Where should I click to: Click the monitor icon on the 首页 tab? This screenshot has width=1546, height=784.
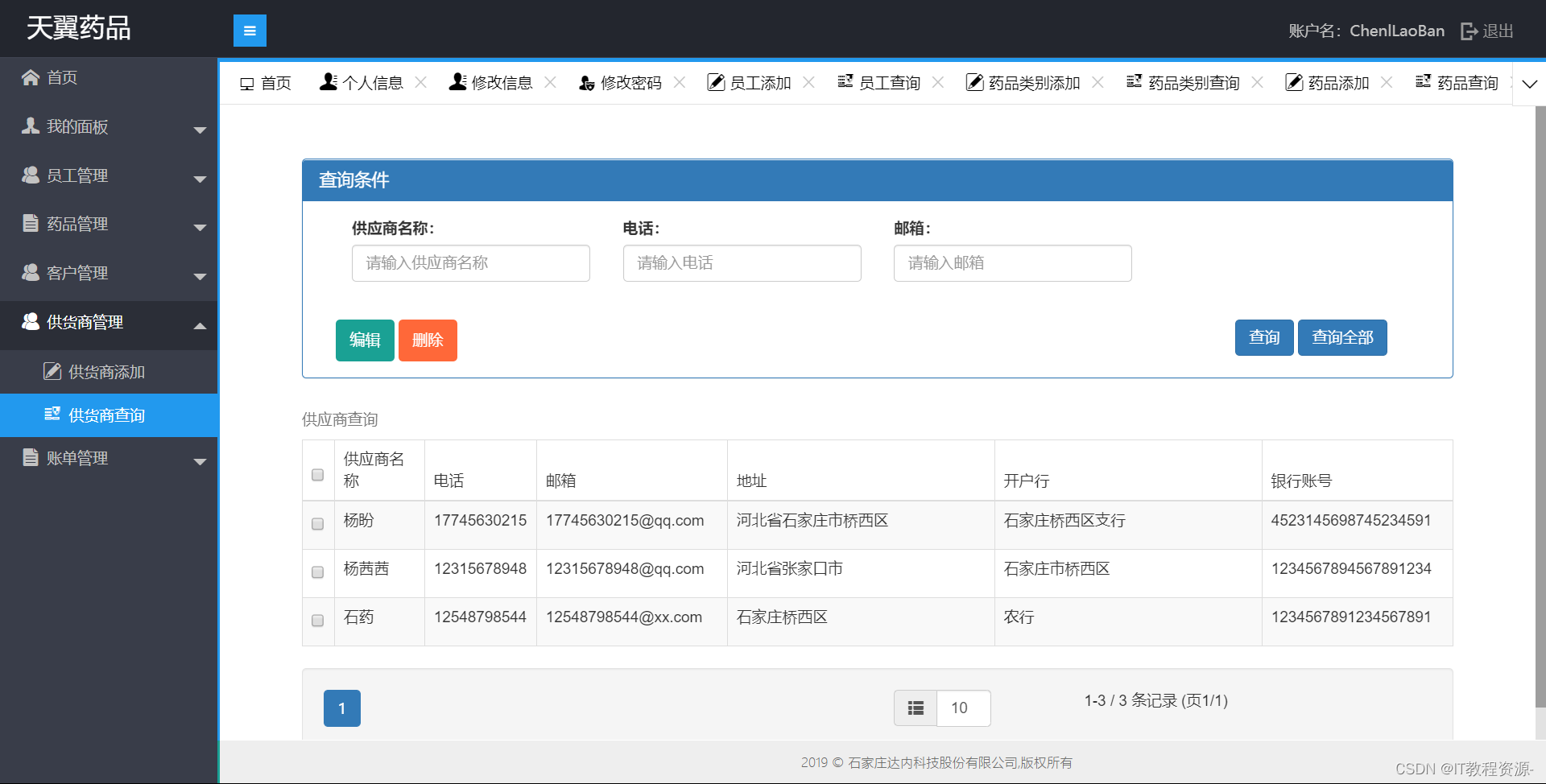247,84
